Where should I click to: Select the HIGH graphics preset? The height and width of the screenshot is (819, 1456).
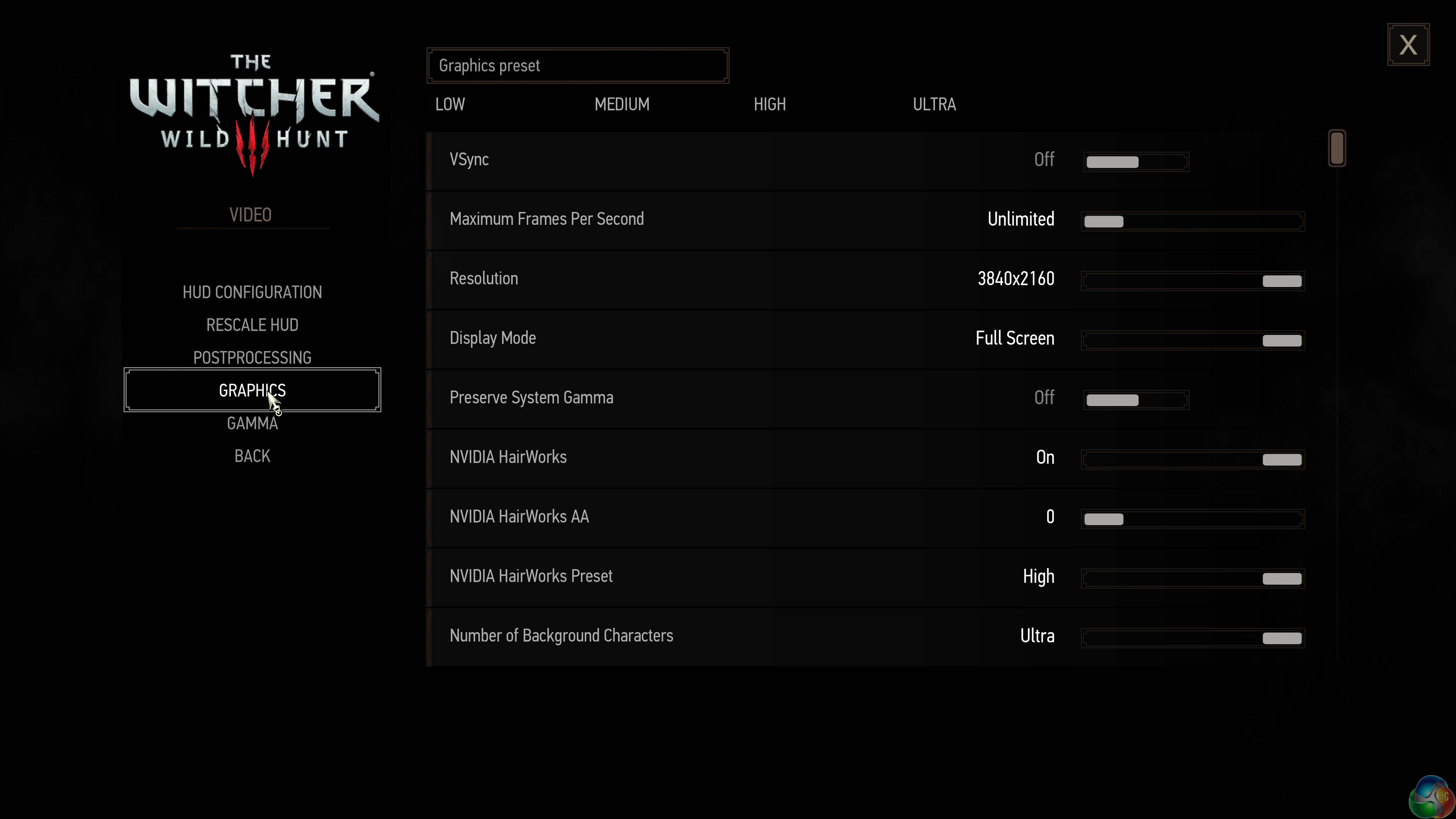(x=769, y=105)
